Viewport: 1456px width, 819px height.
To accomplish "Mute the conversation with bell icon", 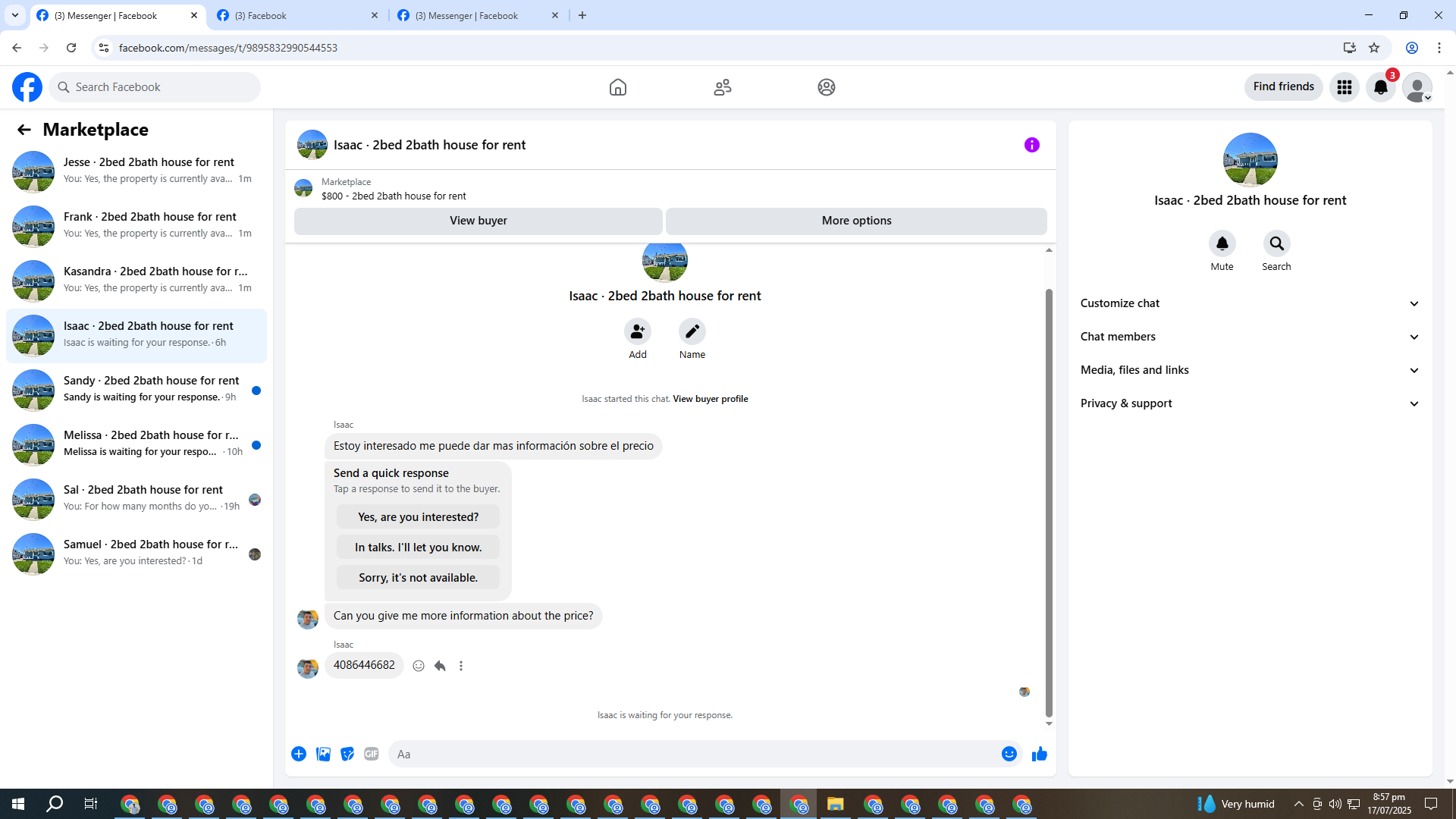I will (x=1222, y=243).
